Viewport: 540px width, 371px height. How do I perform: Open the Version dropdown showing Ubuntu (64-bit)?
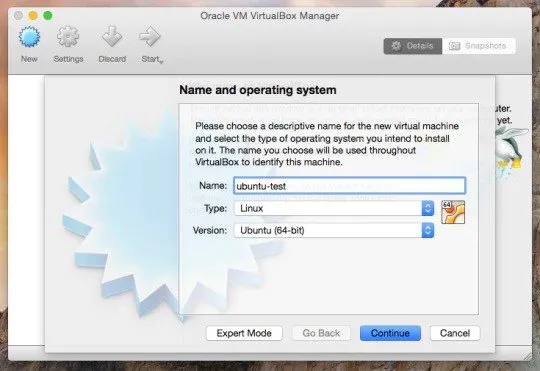(x=334, y=230)
